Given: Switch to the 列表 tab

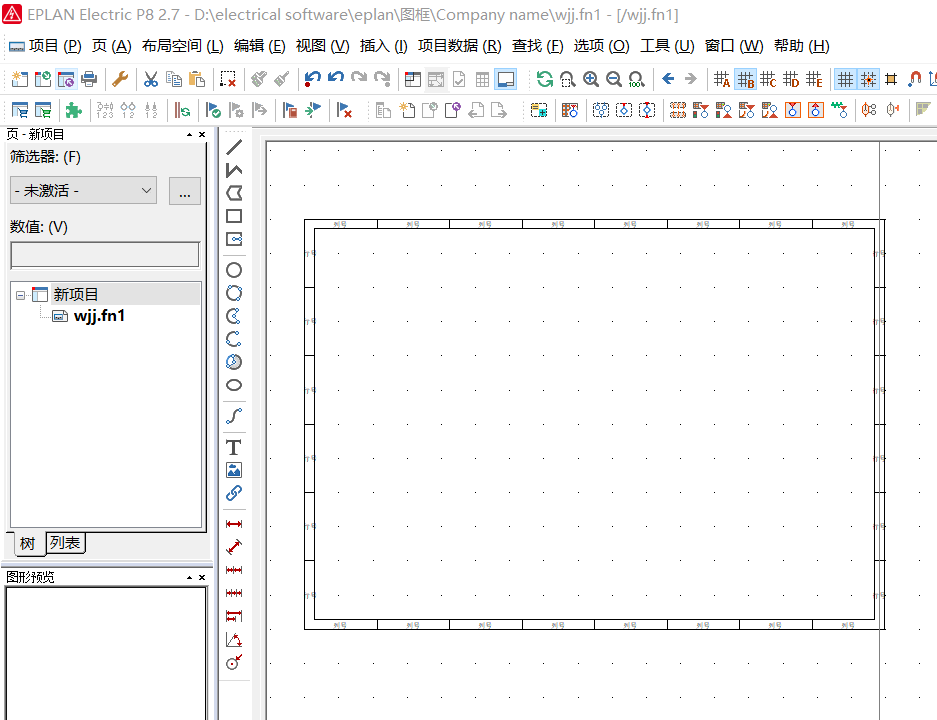Looking at the screenshot, I should pyautogui.click(x=66, y=543).
